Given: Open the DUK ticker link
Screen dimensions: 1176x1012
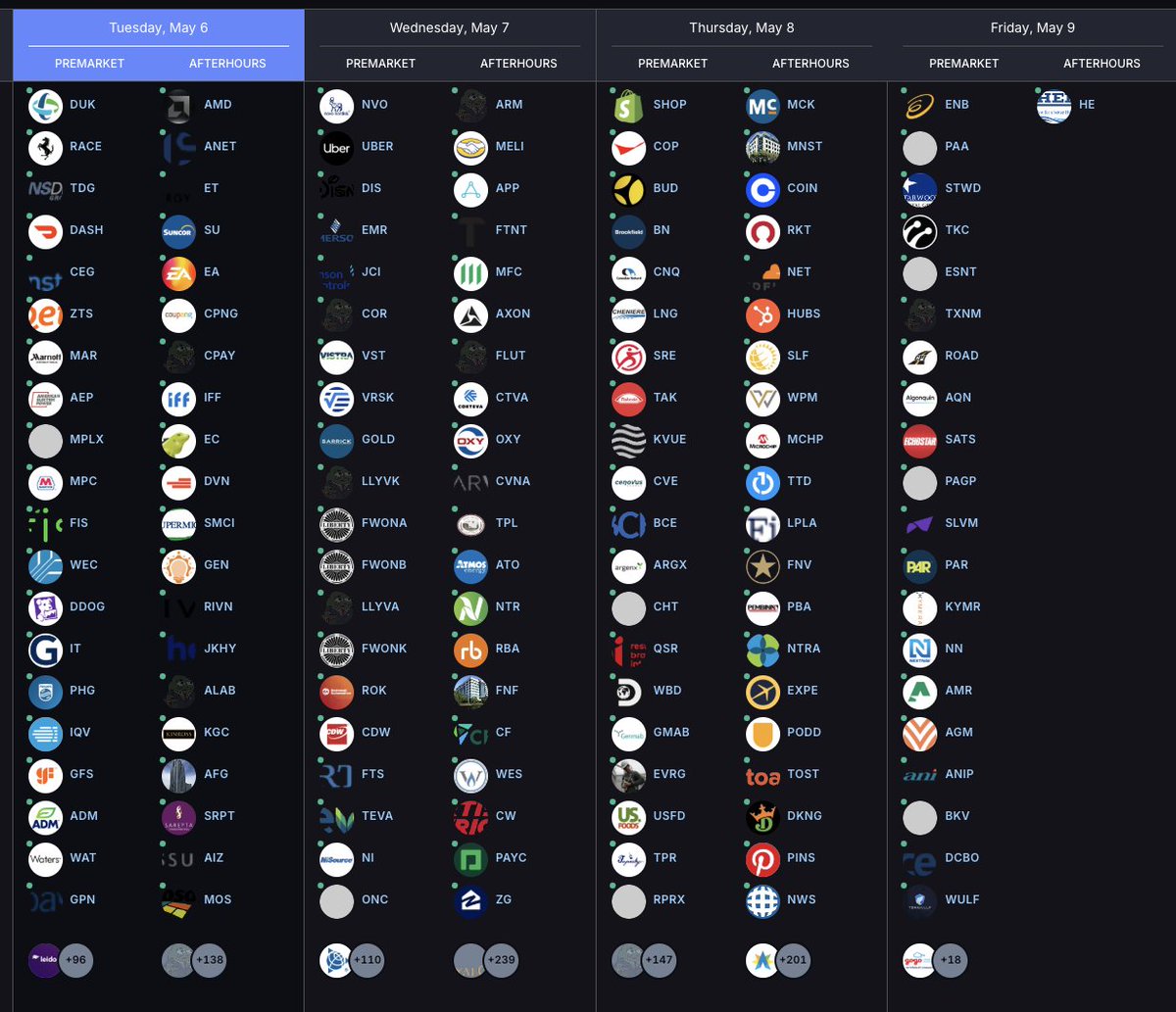Looking at the screenshot, I should 82,105.
